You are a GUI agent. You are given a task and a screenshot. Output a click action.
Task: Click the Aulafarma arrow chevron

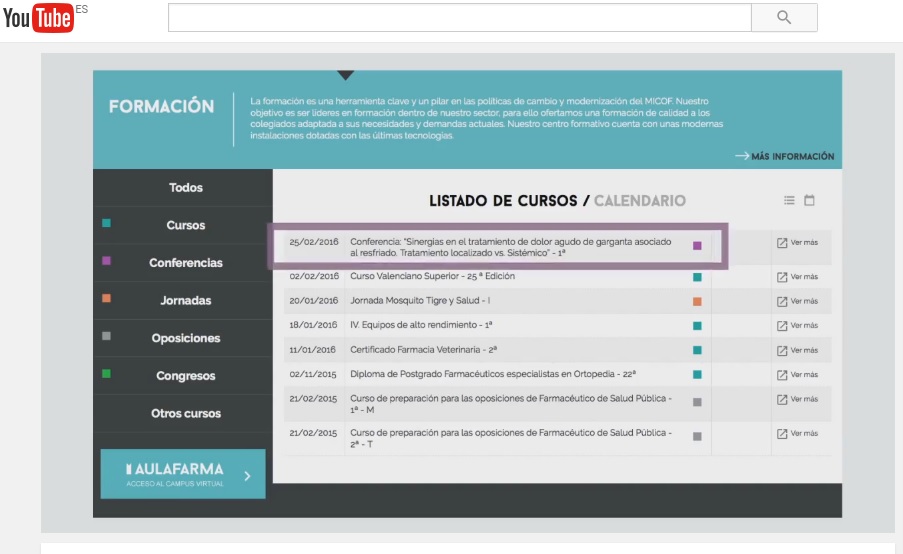[x=247, y=476]
